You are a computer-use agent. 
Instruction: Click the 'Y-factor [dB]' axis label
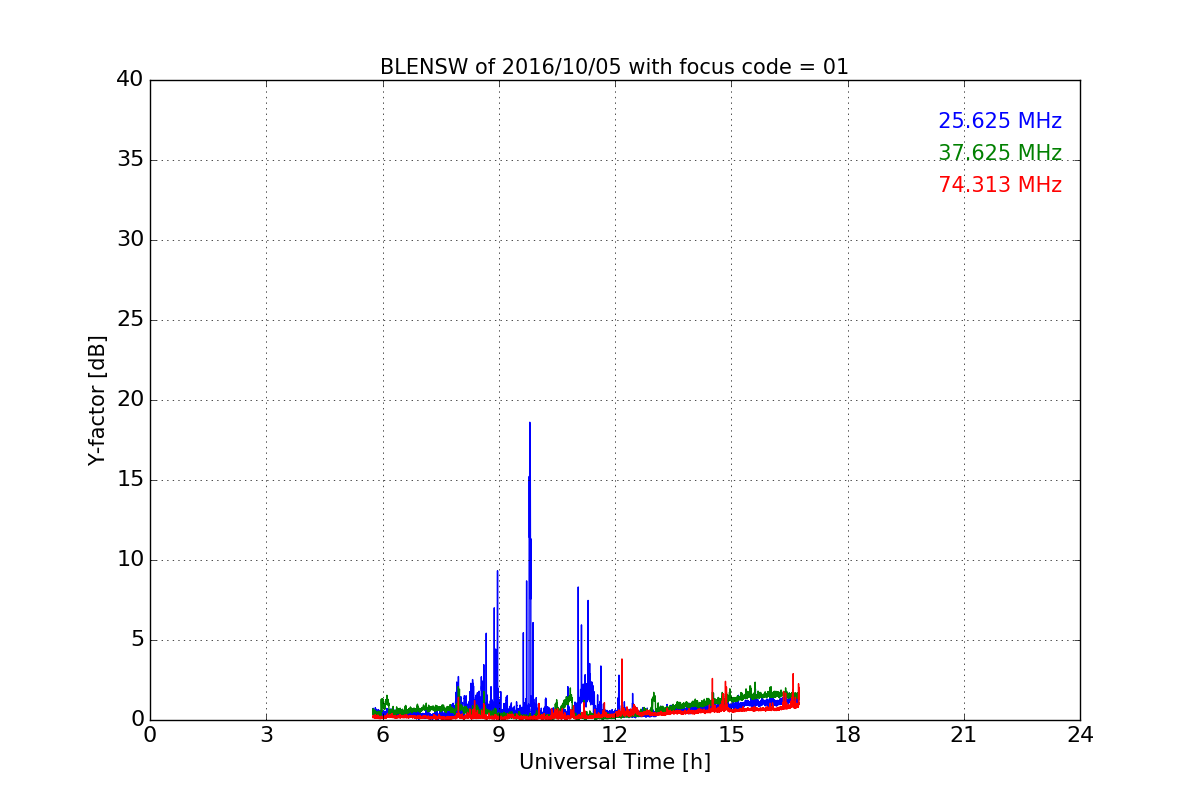click(97, 400)
